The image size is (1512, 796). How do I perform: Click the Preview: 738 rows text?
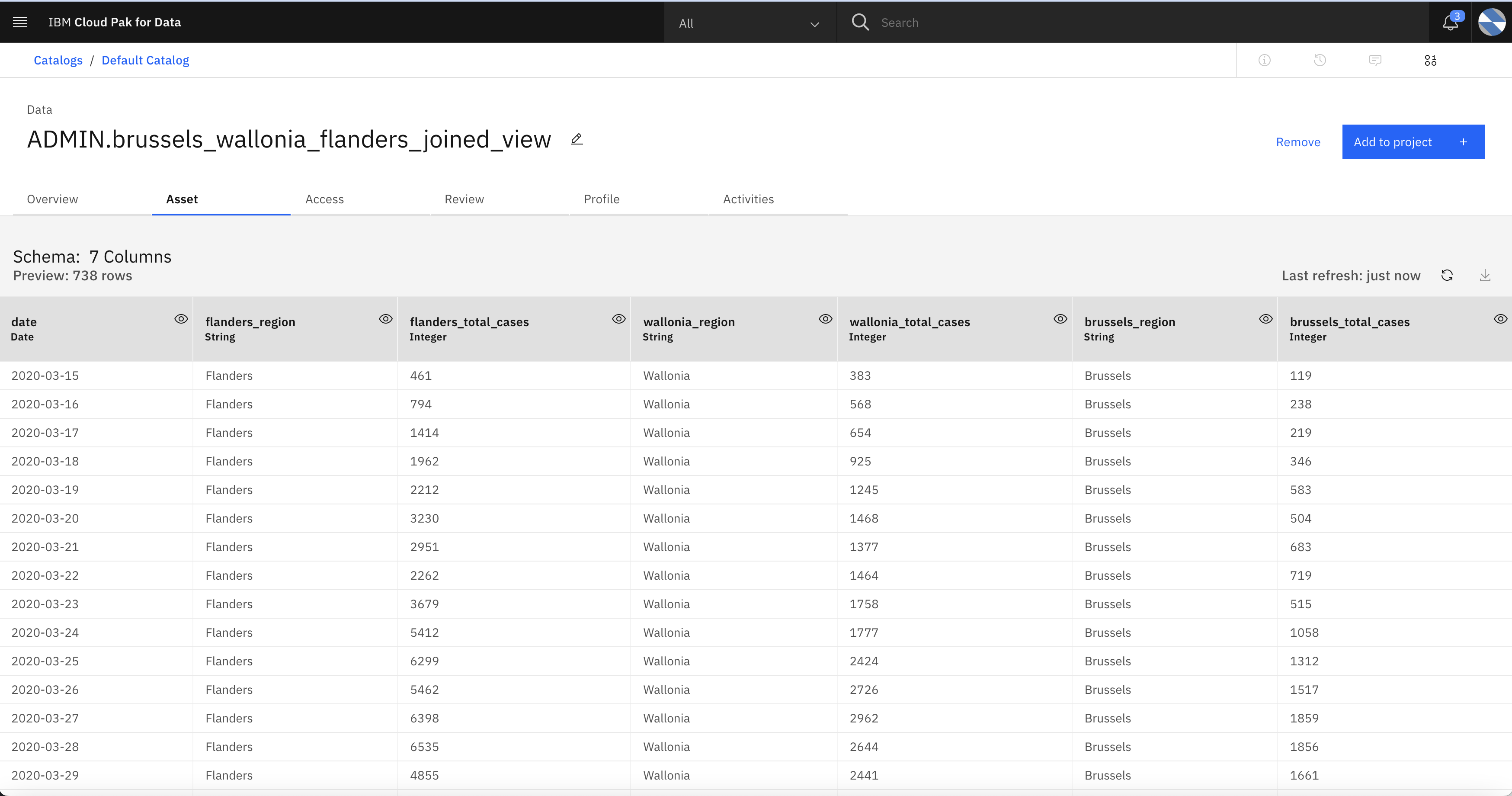(x=73, y=276)
